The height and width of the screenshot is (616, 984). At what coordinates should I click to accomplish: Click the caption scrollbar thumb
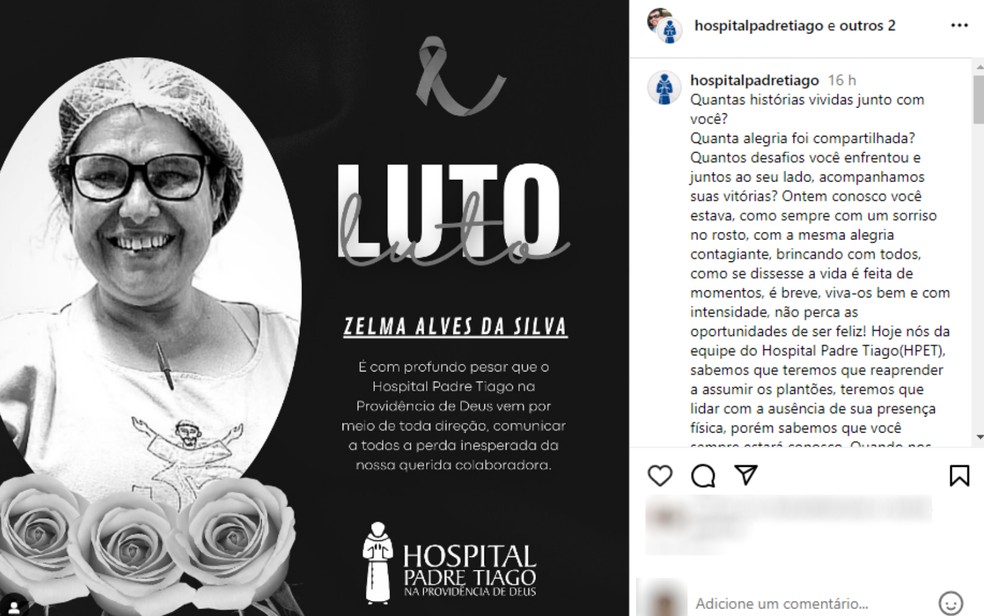(x=978, y=98)
